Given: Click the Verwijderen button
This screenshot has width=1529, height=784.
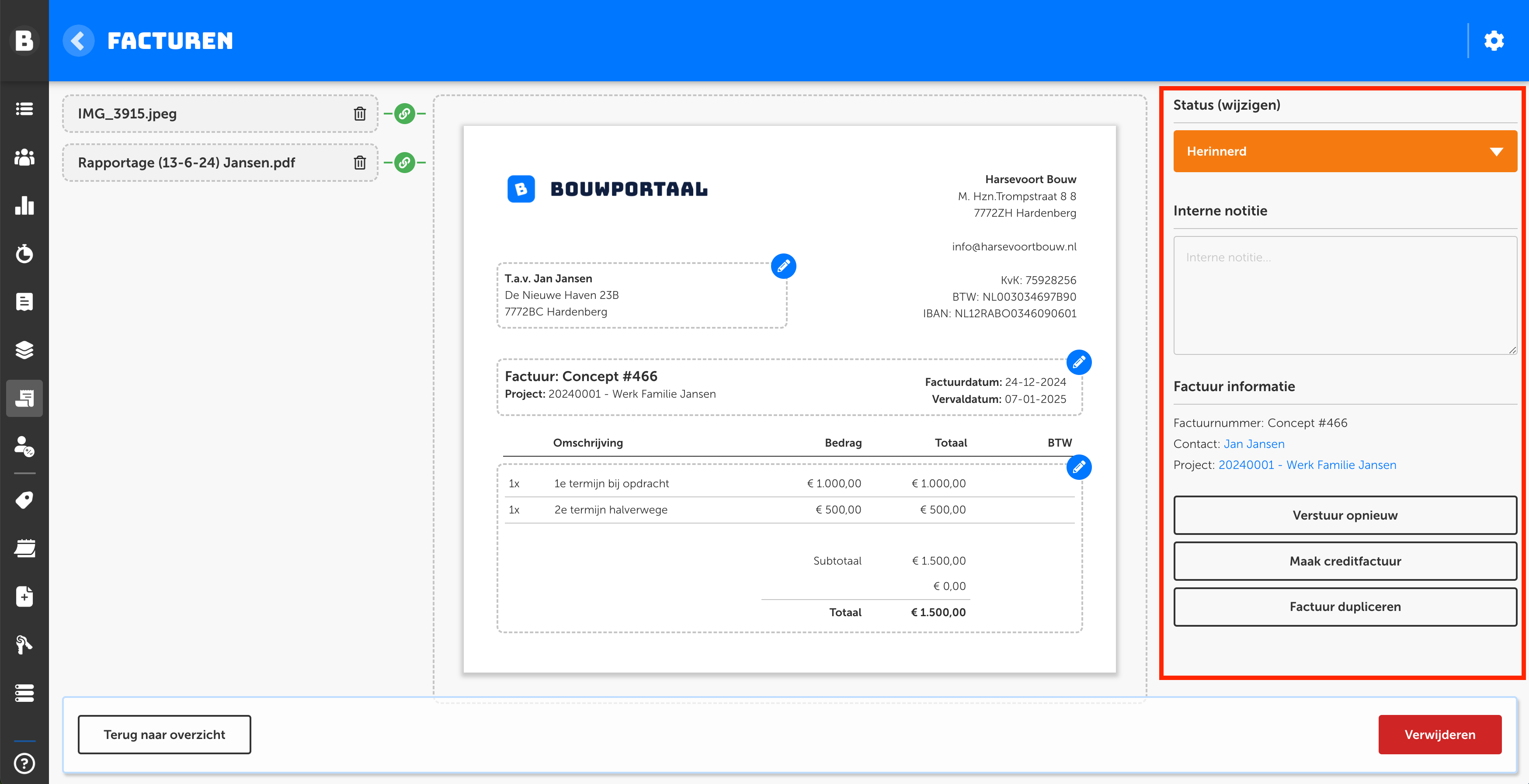Looking at the screenshot, I should click(1439, 734).
